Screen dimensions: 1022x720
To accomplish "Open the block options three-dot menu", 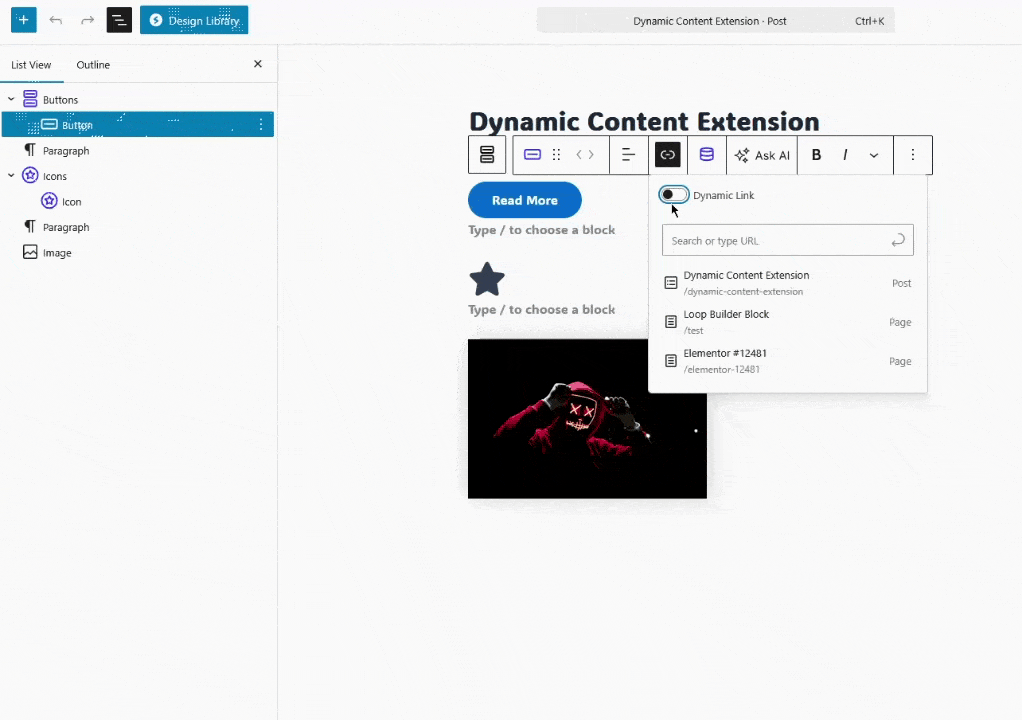I will [912, 155].
